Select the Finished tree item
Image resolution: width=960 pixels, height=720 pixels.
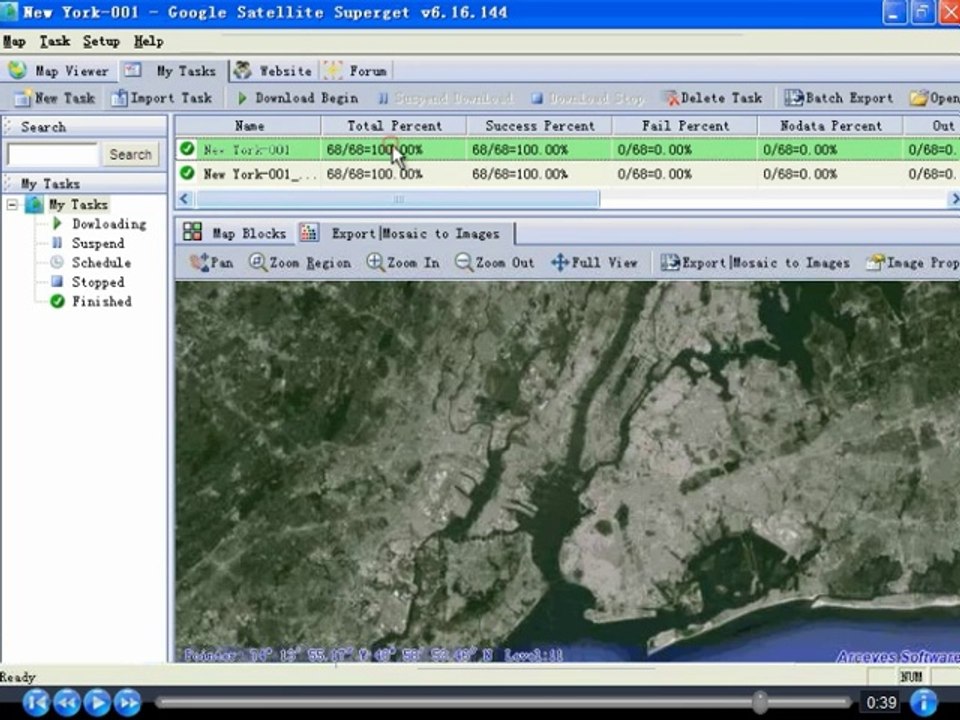[x=102, y=301]
